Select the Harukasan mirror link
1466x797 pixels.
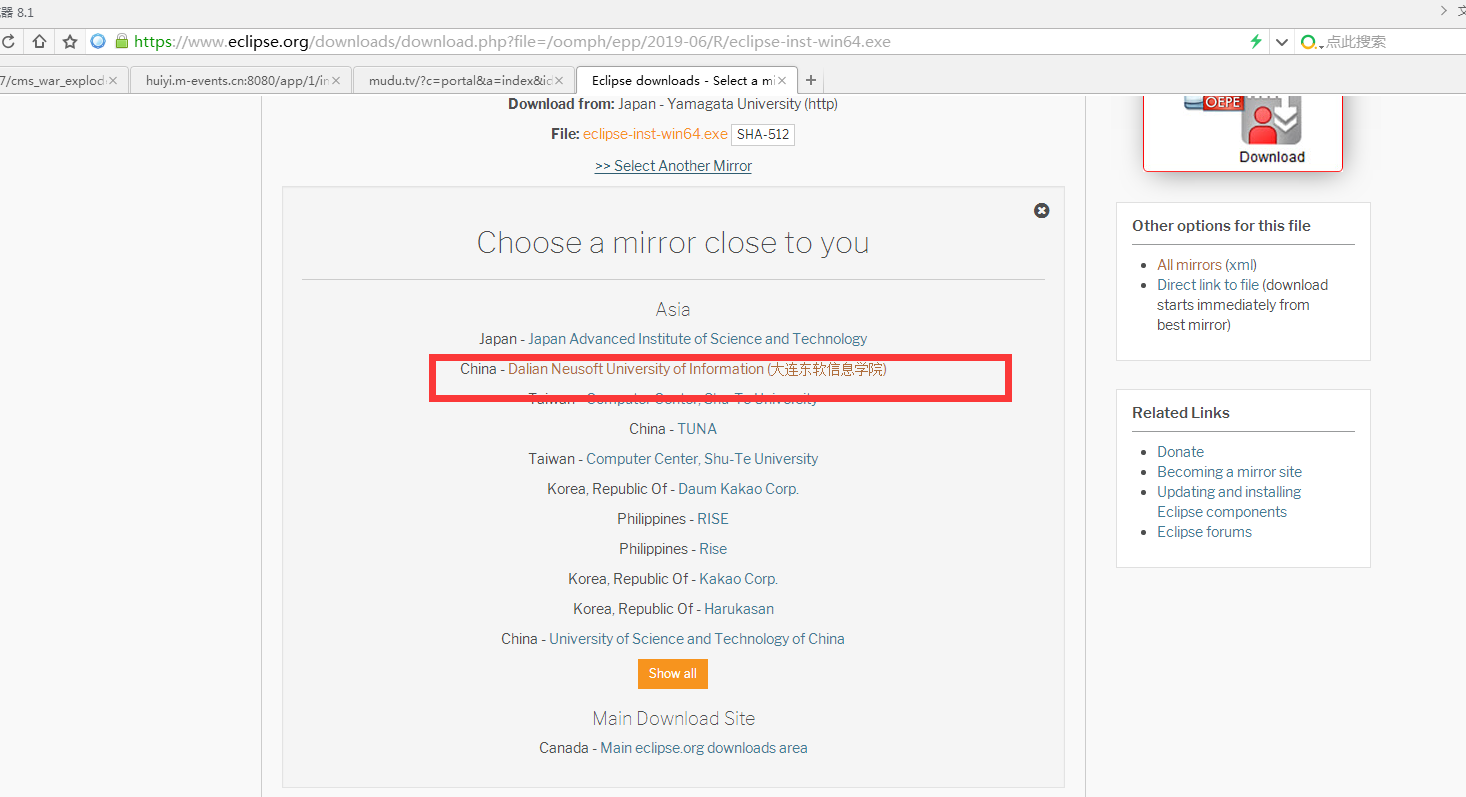739,609
